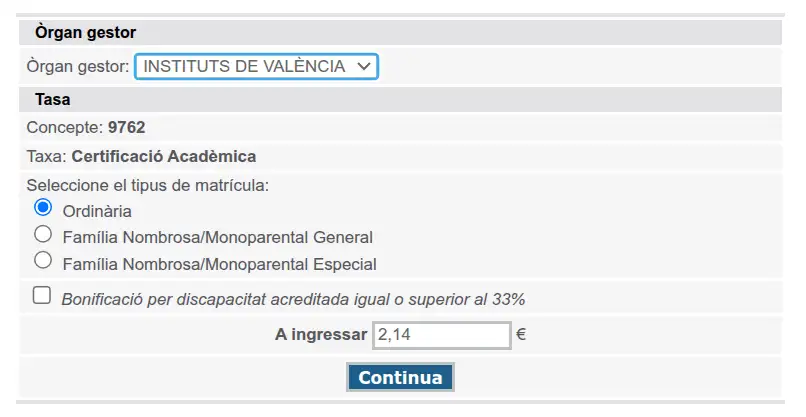Click the Tasa section header
This screenshot has height=417, width=806.
[x=52, y=100]
